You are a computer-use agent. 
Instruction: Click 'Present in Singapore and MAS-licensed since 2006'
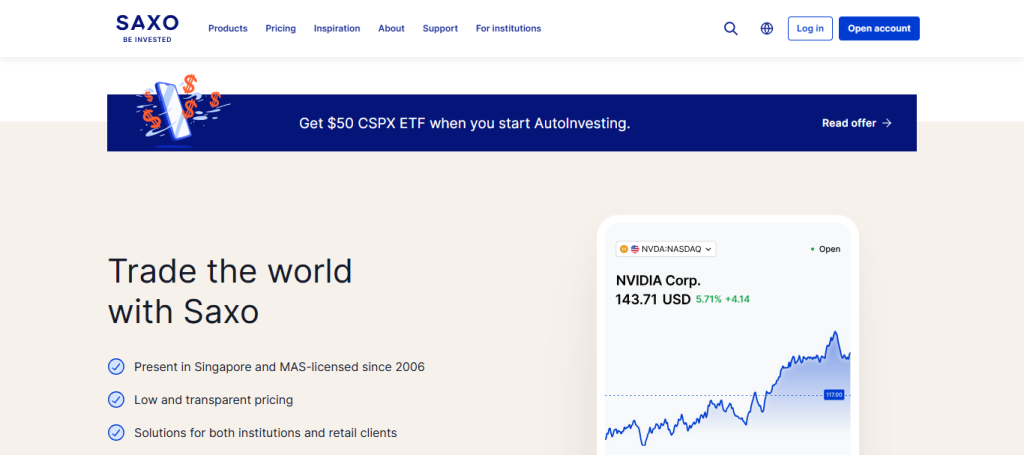coord(280,367)
